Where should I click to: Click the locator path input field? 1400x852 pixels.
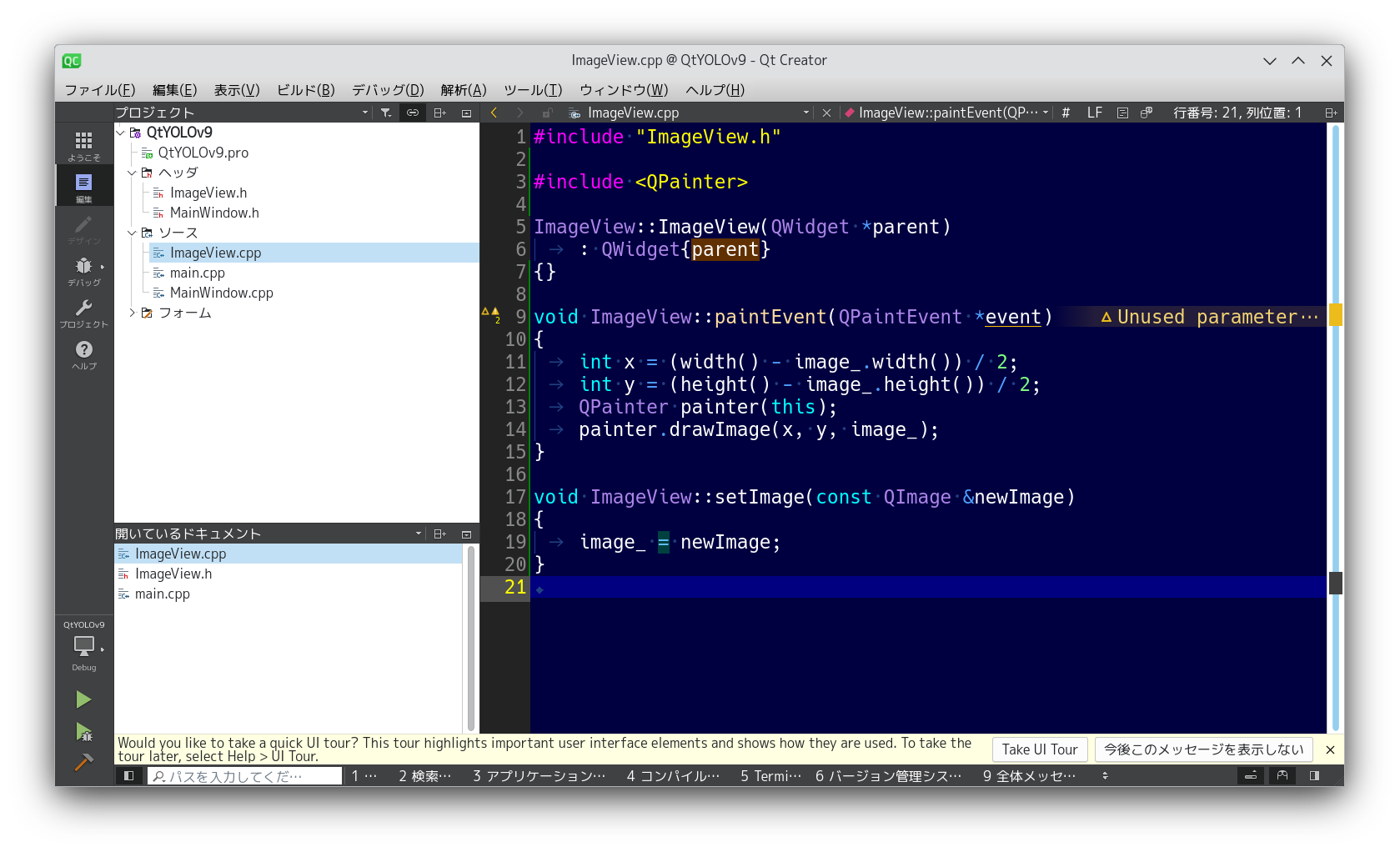point(245,776)
